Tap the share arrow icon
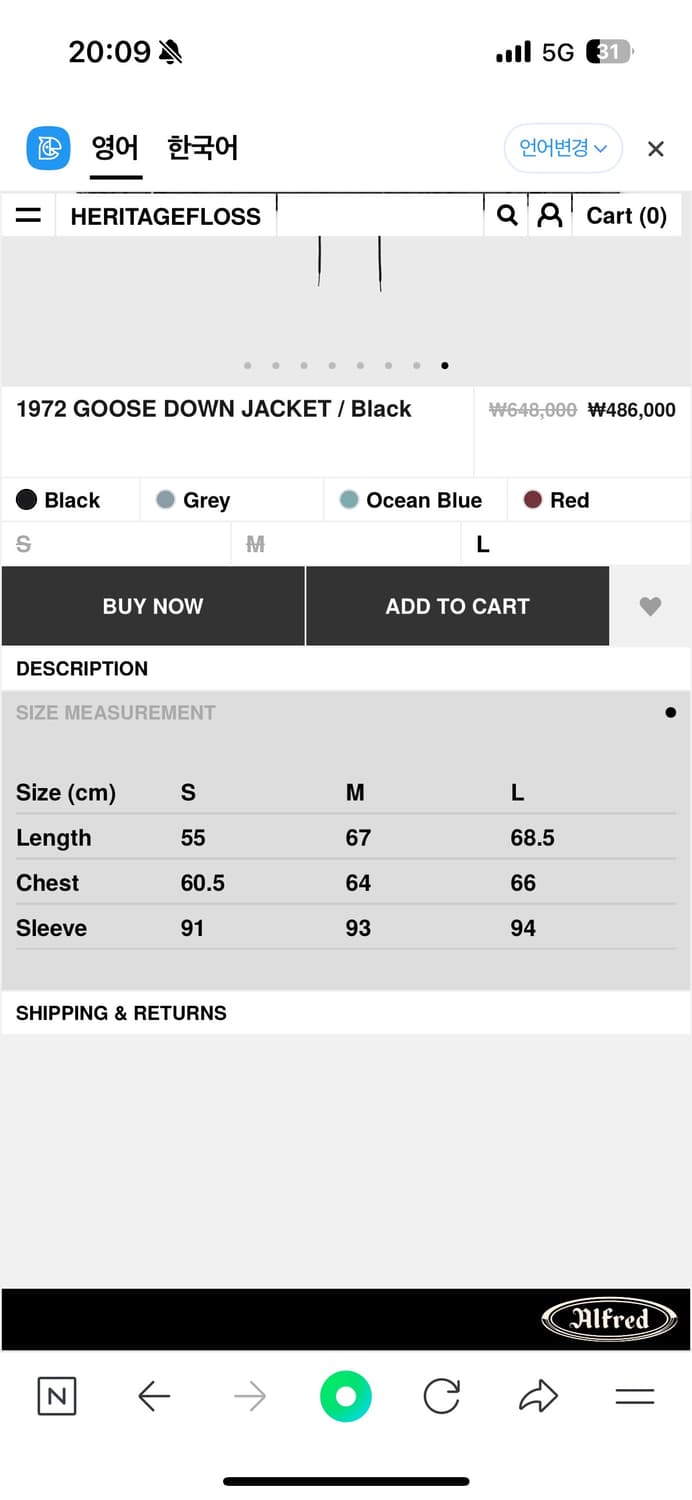 [538, 1396]
